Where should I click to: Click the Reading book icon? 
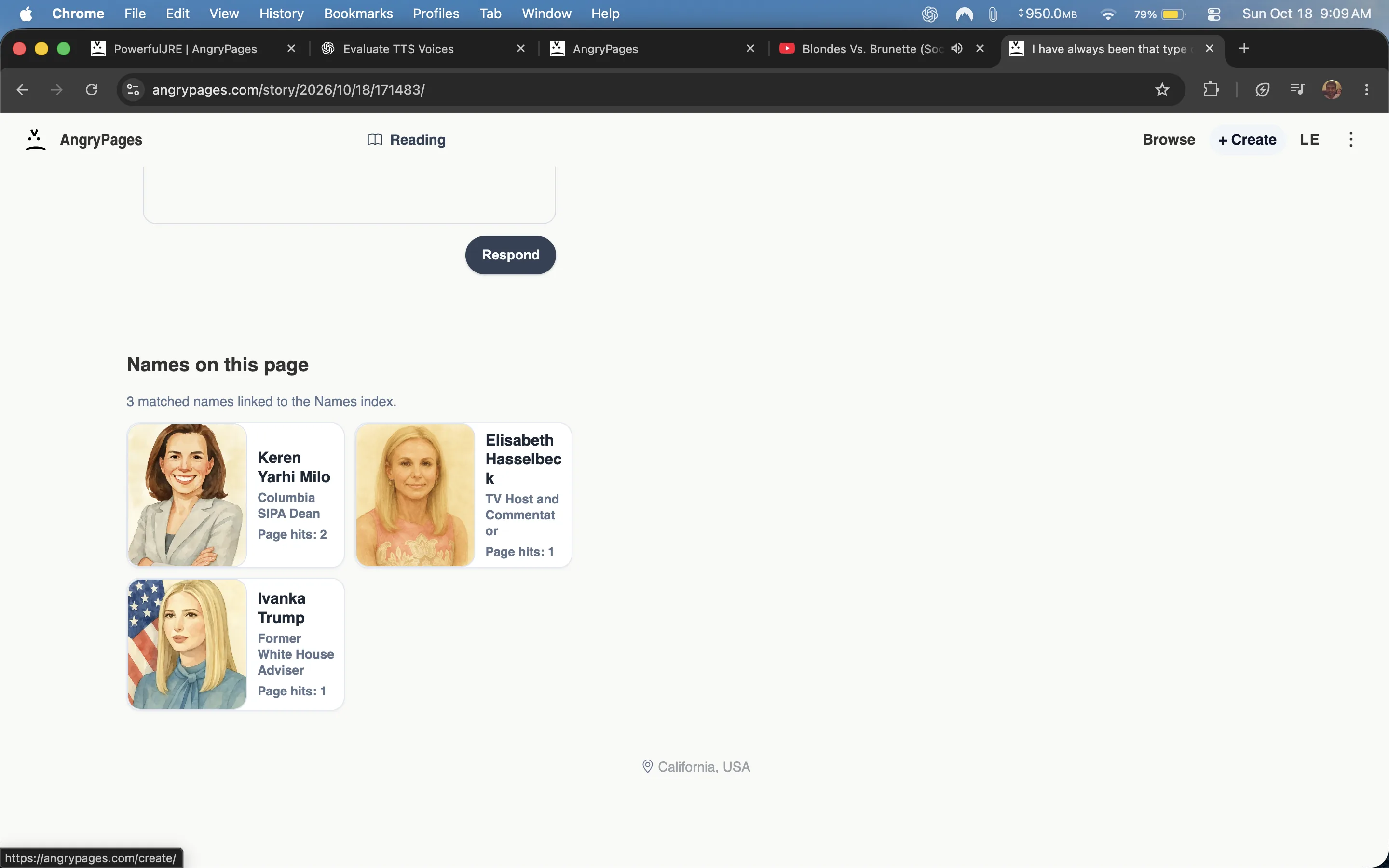coord(375,139)
